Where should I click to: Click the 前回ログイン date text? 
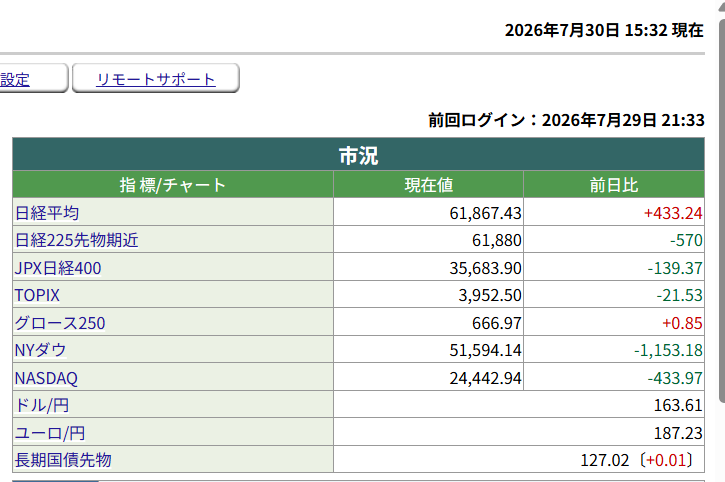[566, 120]
